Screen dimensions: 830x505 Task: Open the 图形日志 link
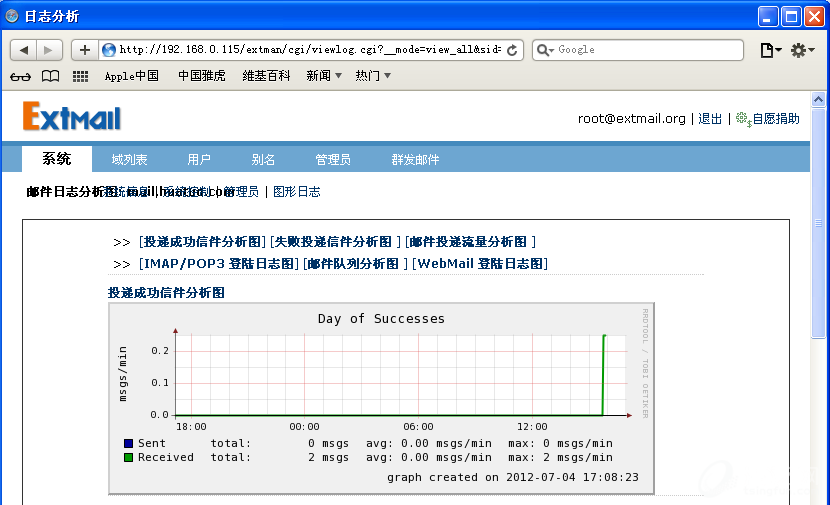pos(297,192)
